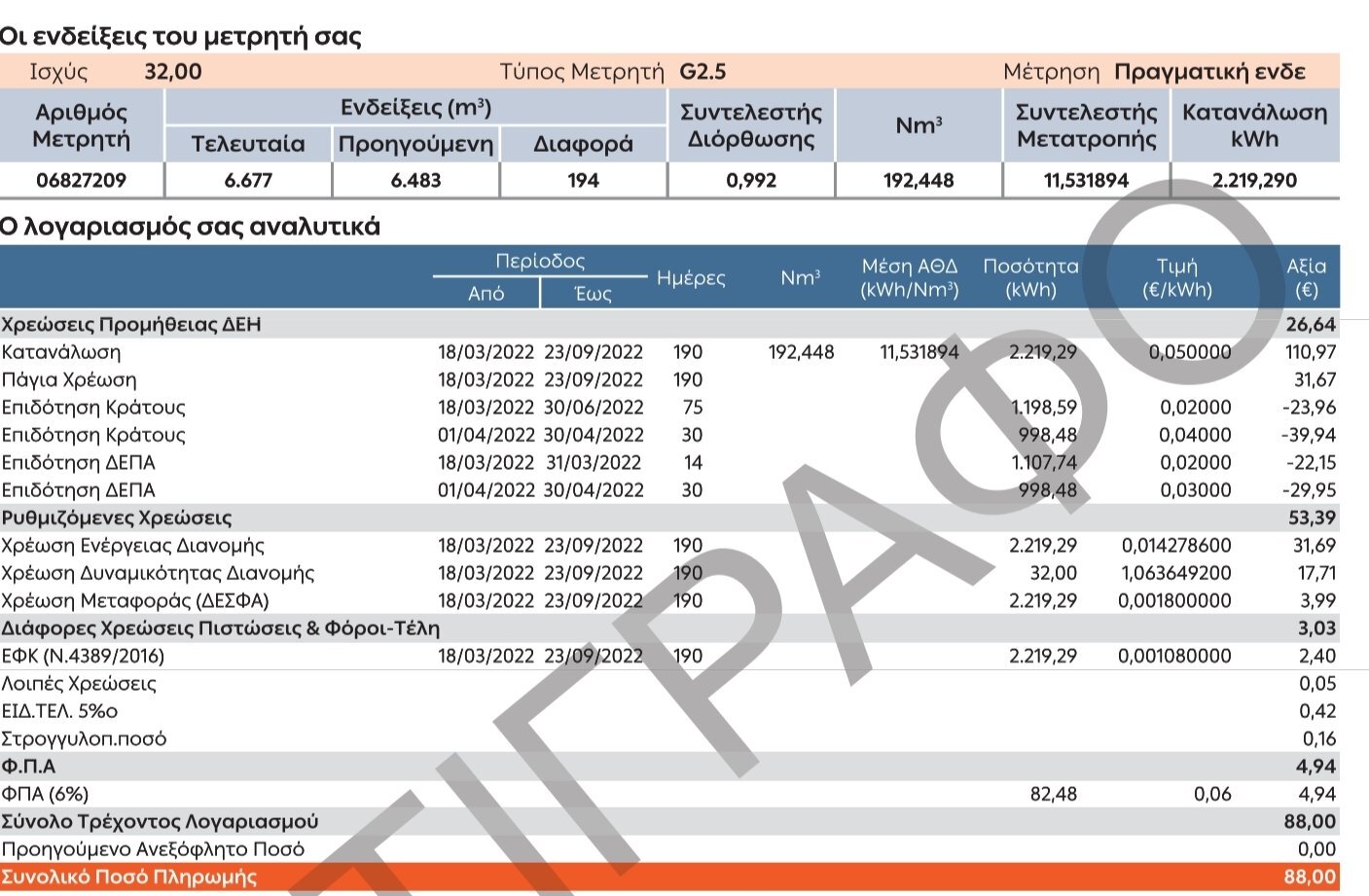
Task: Click the correction factor "0,992"
Action: pos(751,180)
